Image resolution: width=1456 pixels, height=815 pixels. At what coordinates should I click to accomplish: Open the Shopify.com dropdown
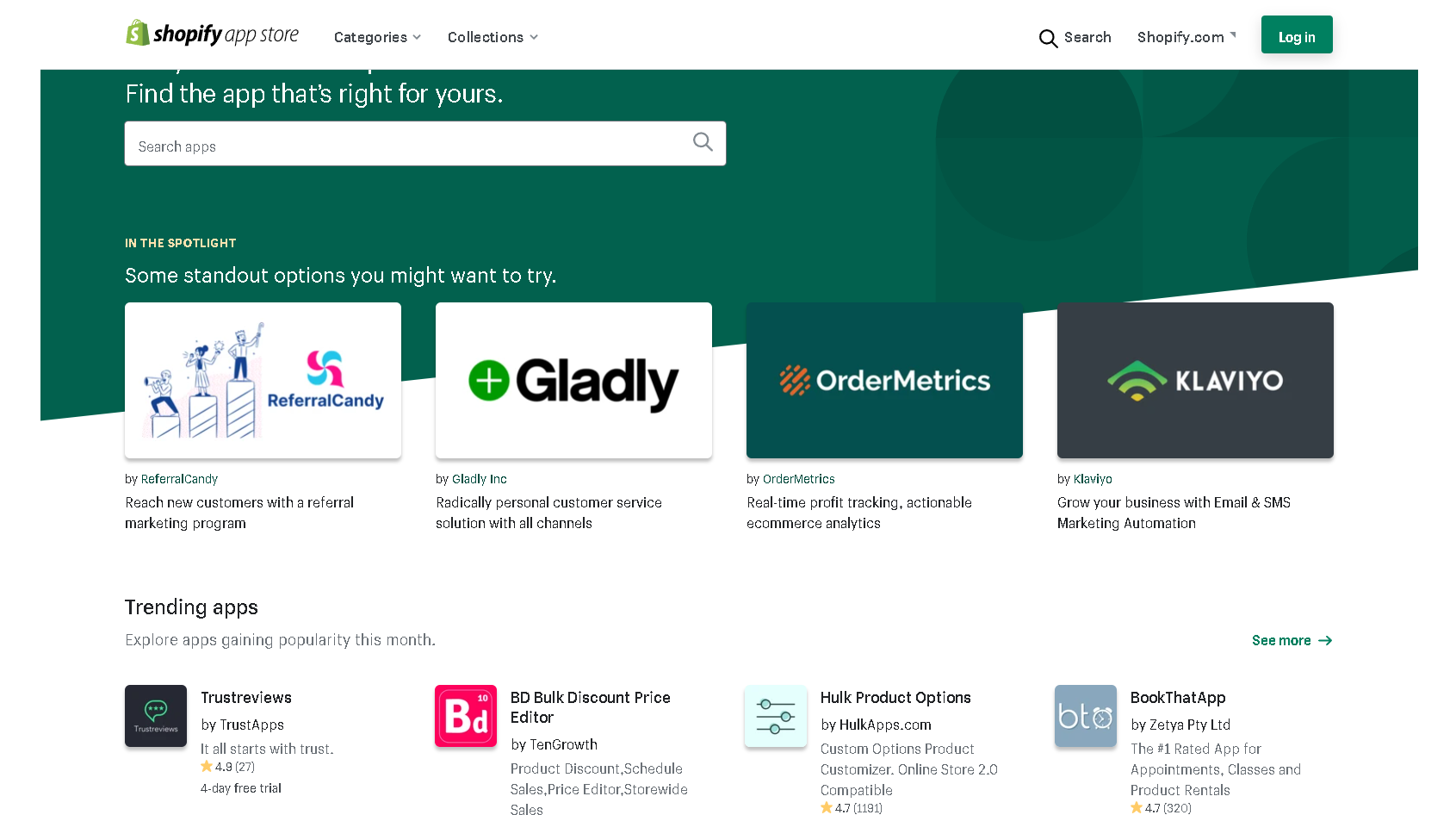[1186, 37]
